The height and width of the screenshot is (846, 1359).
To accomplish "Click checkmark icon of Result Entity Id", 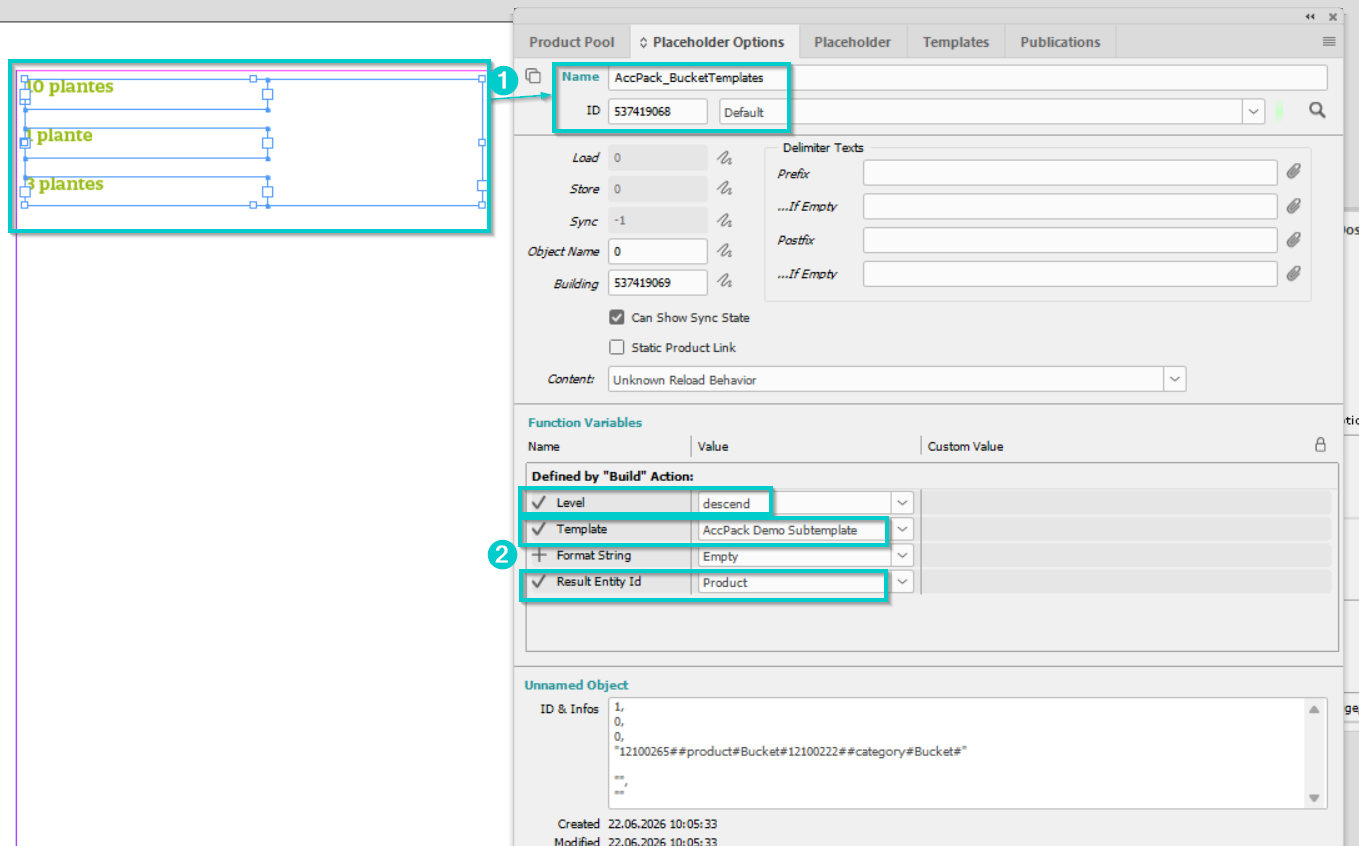I will (539, 581).
